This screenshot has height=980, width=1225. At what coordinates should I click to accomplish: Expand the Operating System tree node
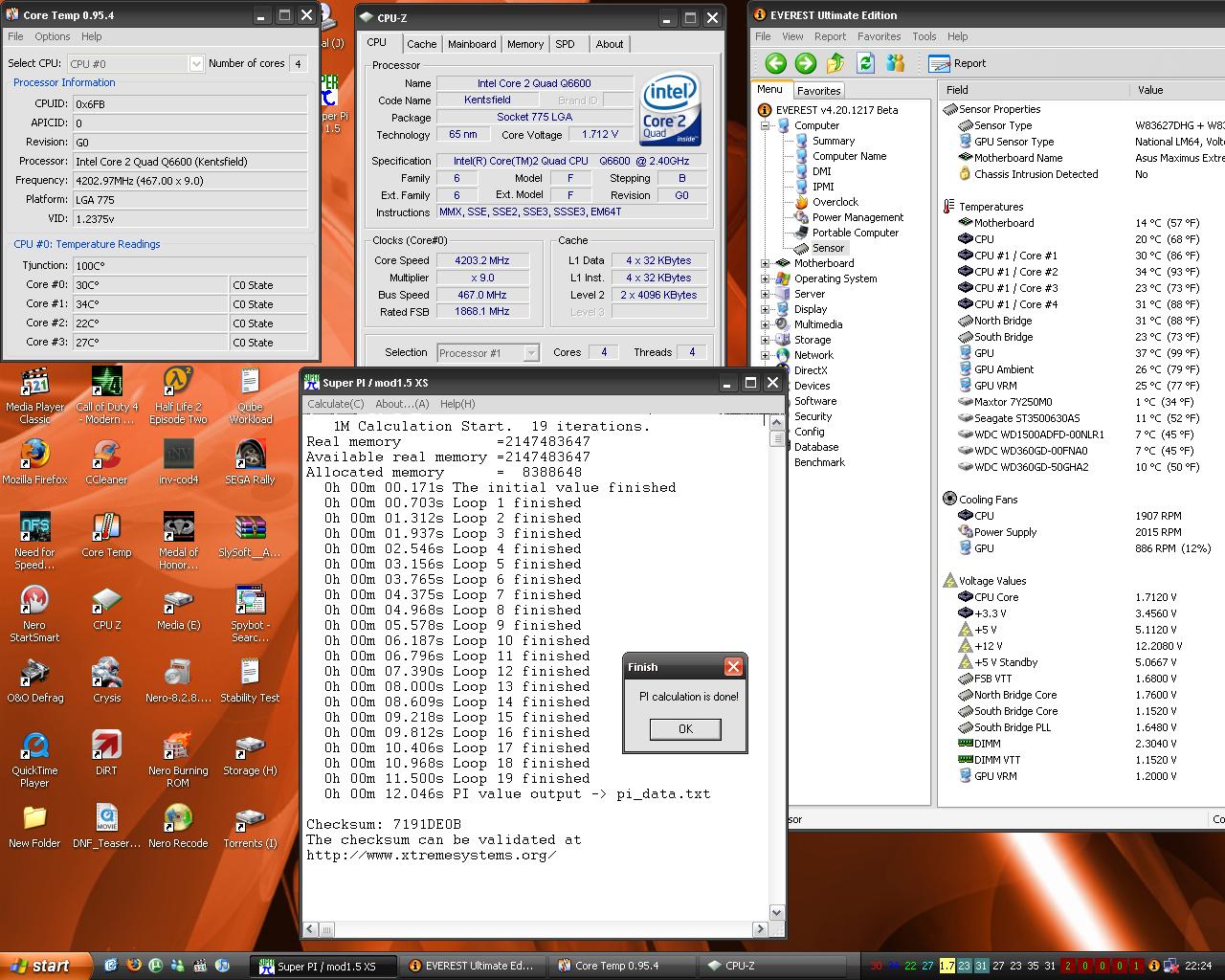[x=766, y=278]
